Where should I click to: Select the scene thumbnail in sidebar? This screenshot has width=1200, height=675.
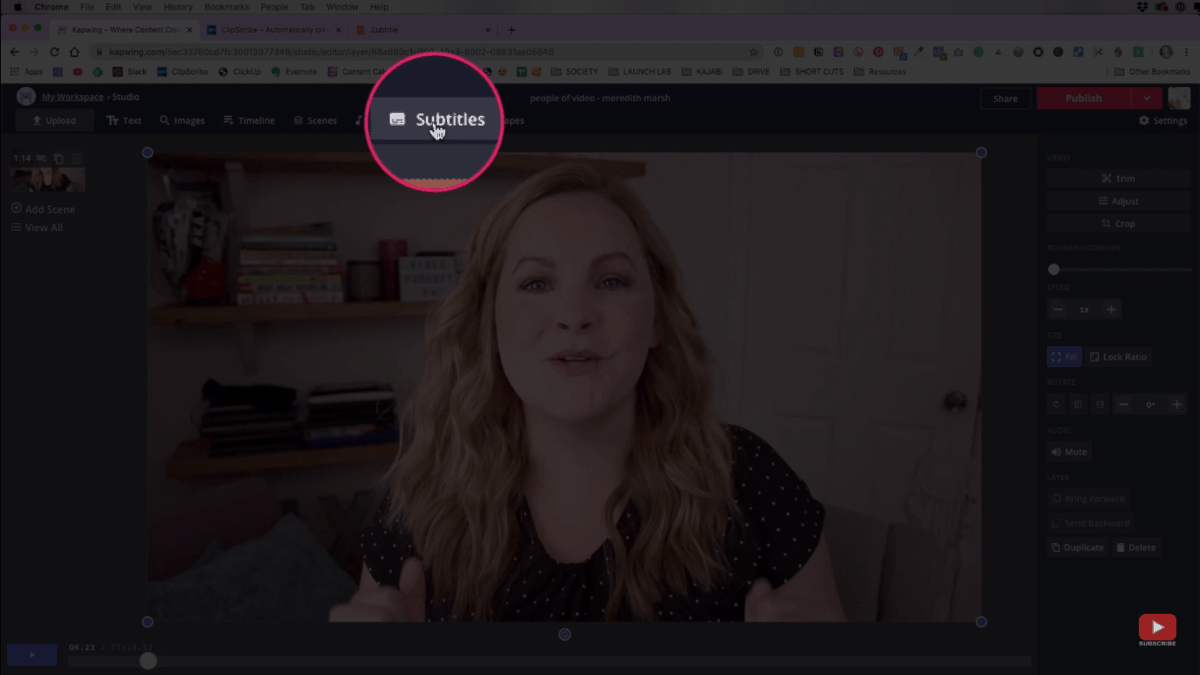coord(46,178)
